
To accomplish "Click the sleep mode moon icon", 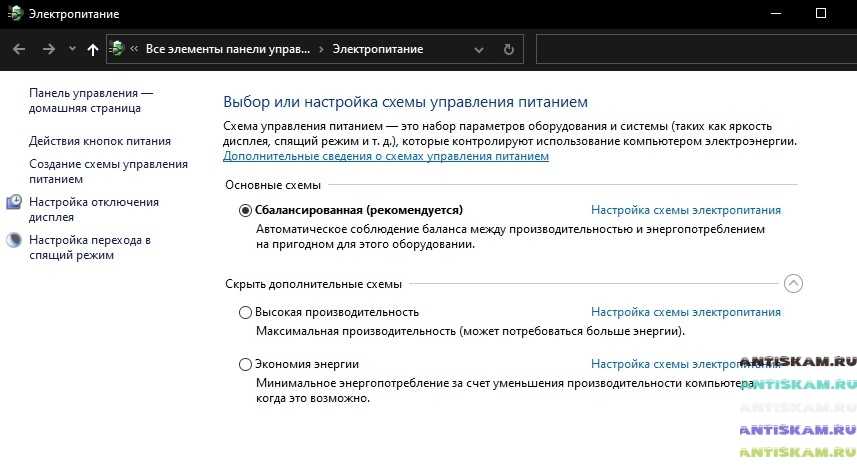I will pyautogui.click(x=14, y=240).
